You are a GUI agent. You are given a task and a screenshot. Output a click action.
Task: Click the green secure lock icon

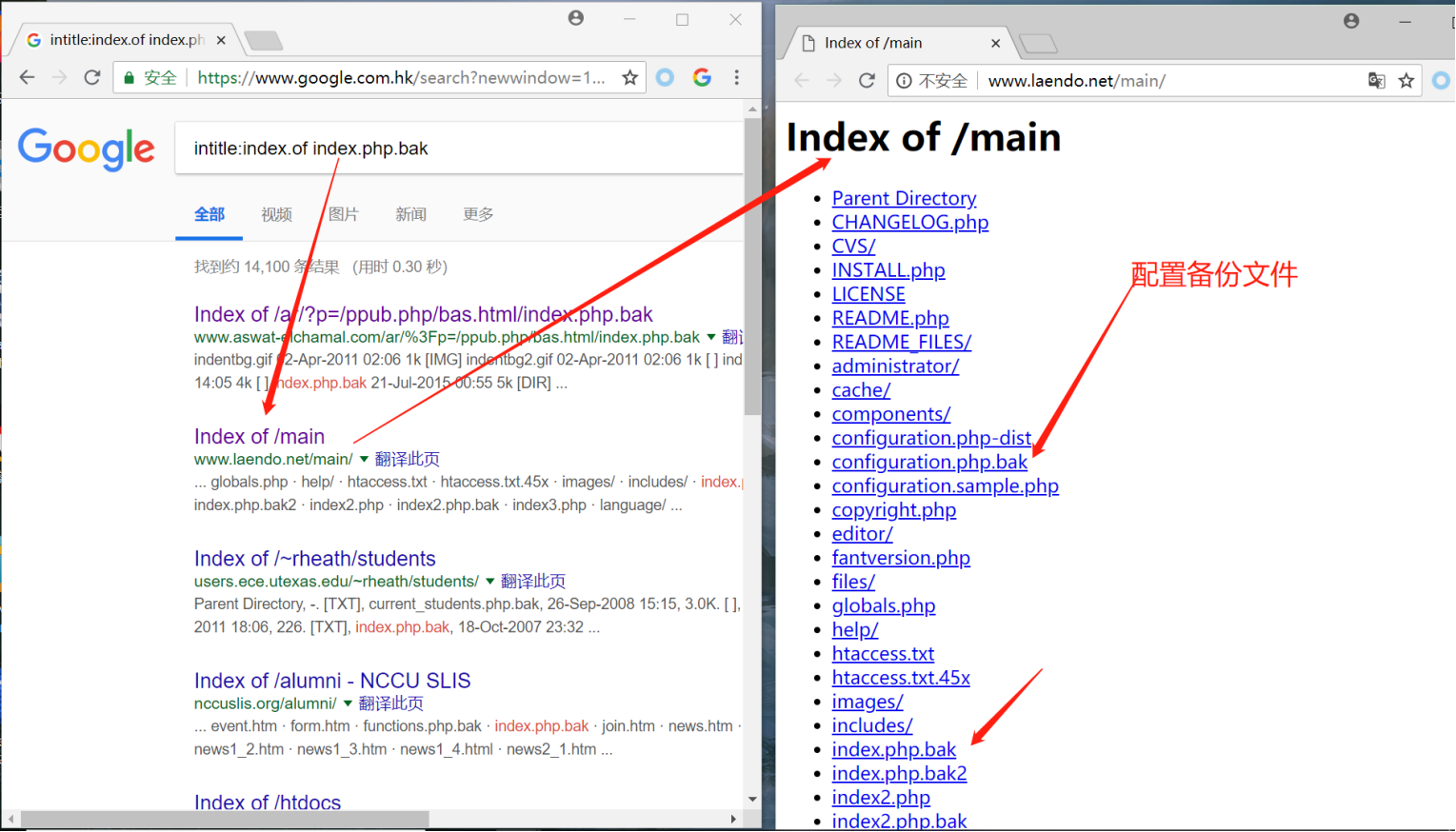(129, 78)
